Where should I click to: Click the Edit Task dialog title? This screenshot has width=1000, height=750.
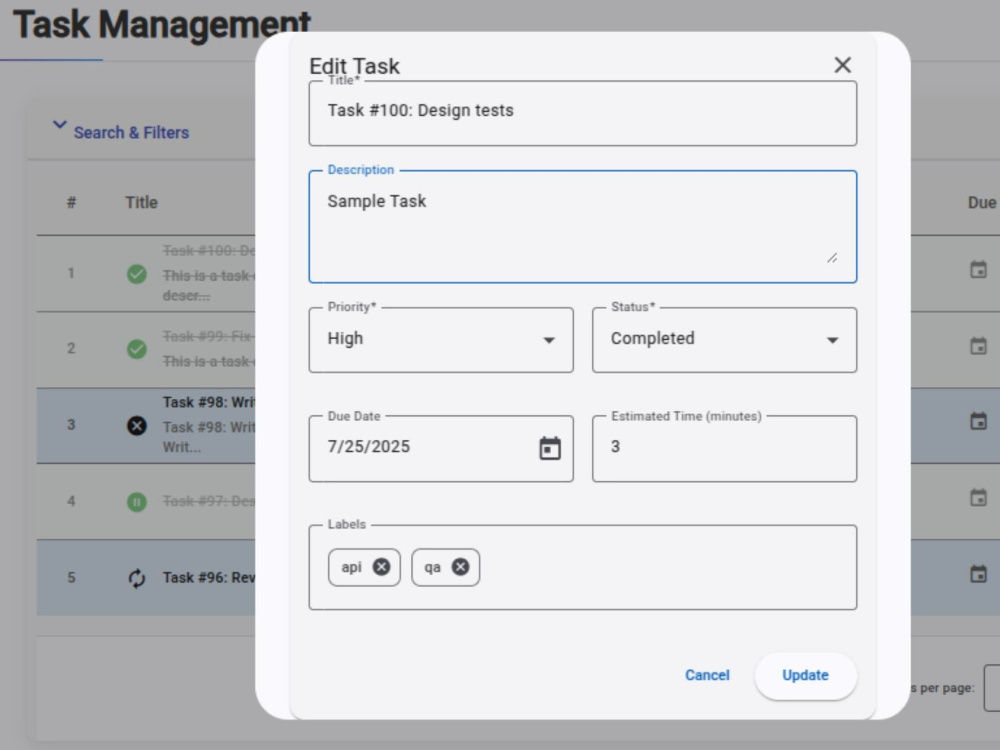(x=355, y=66)
